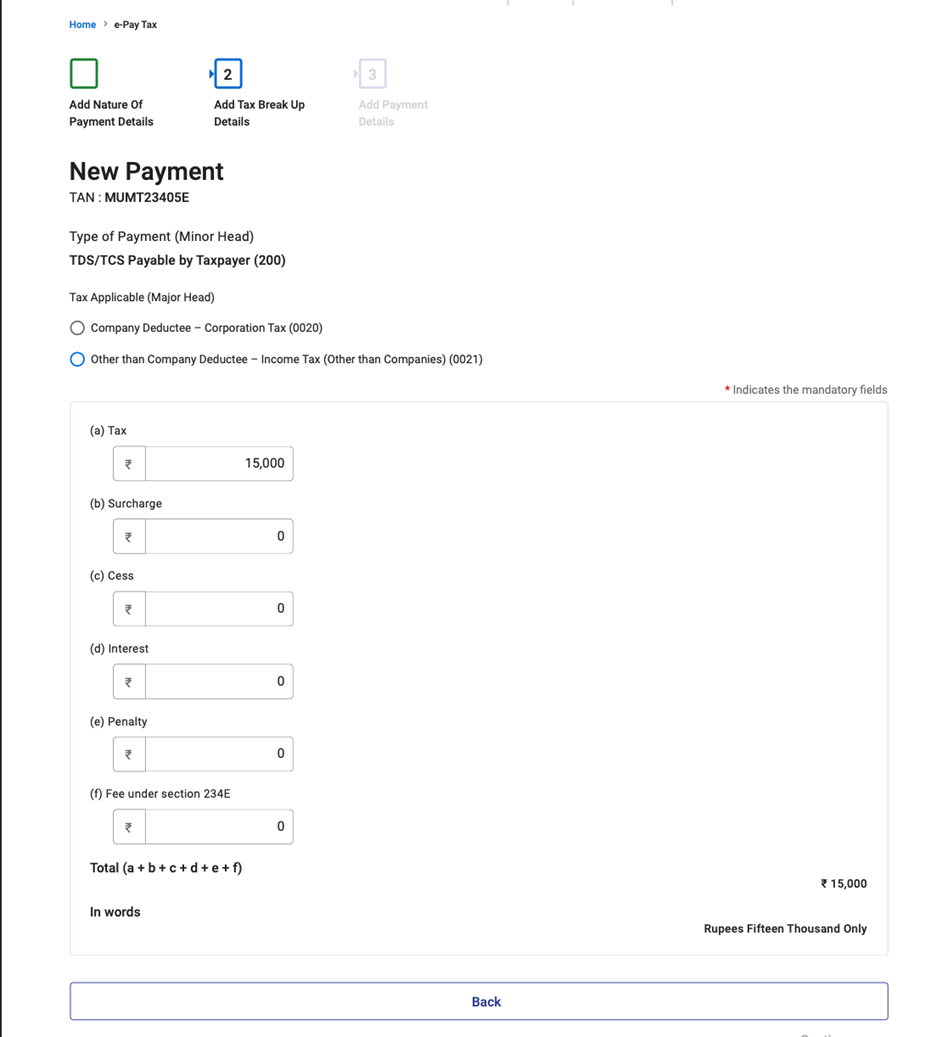Image resolution: width=925 pixels, height=1037 pixels.
Task: Click Rupees Fifteen Thousand Only text
Action: pyautogui.click(x=785, y=929)
